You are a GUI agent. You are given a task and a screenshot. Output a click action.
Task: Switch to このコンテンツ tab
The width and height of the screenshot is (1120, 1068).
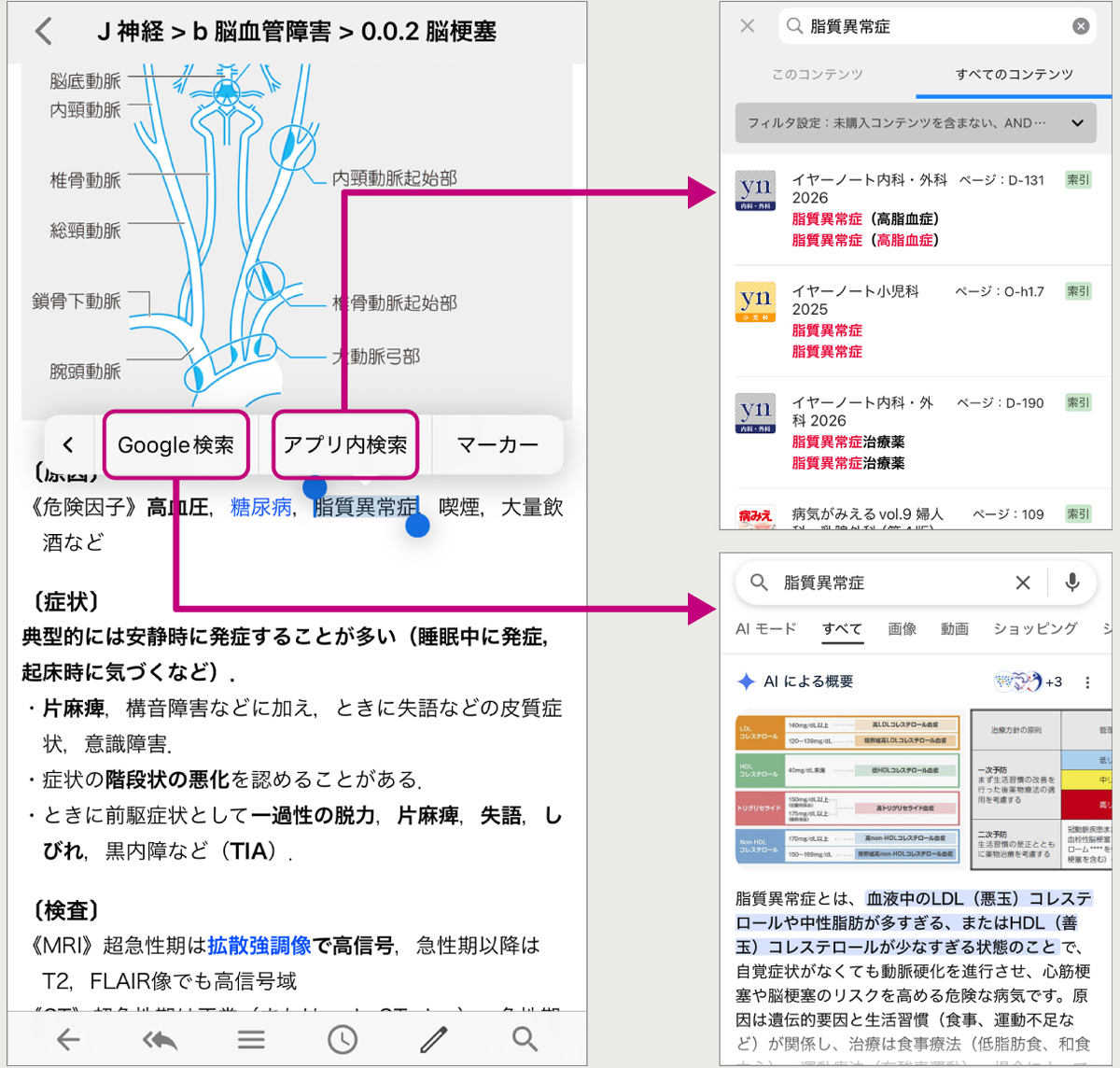(x=818, y=75)
